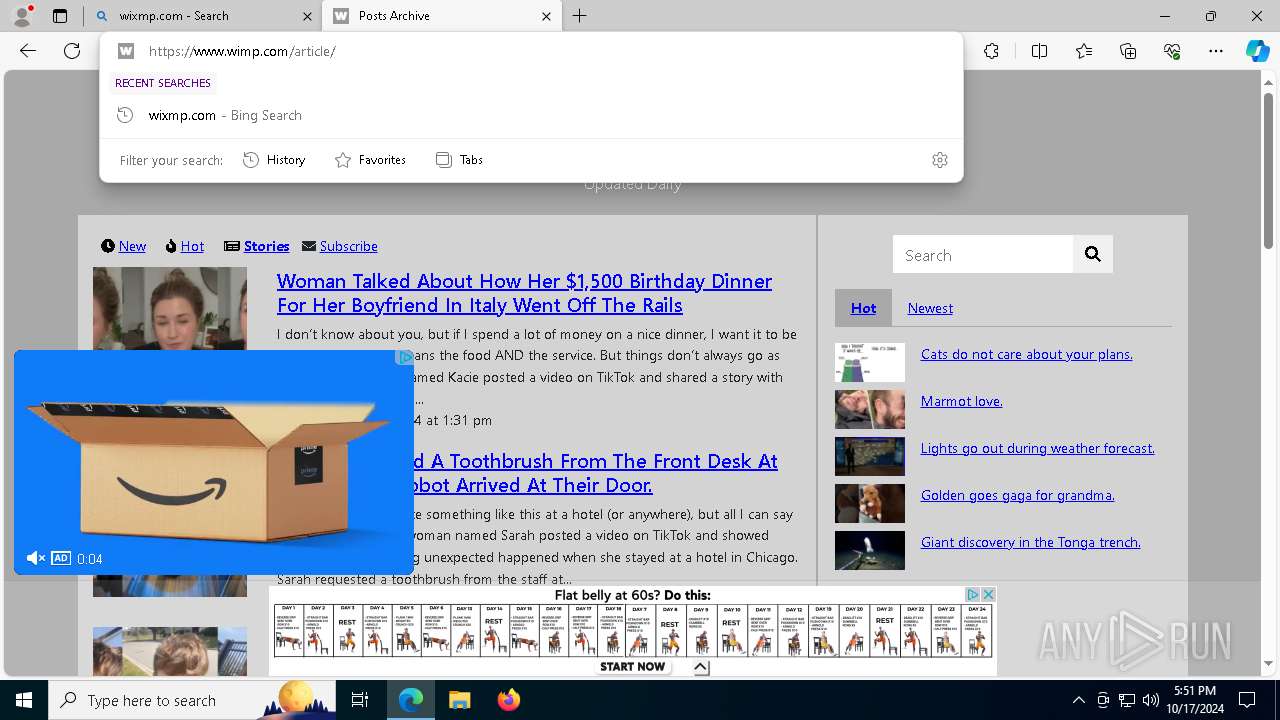Screen dimensions: 1280x720
Task: Open the 'Marmot love.' link
Action: (x=961, y=401)
